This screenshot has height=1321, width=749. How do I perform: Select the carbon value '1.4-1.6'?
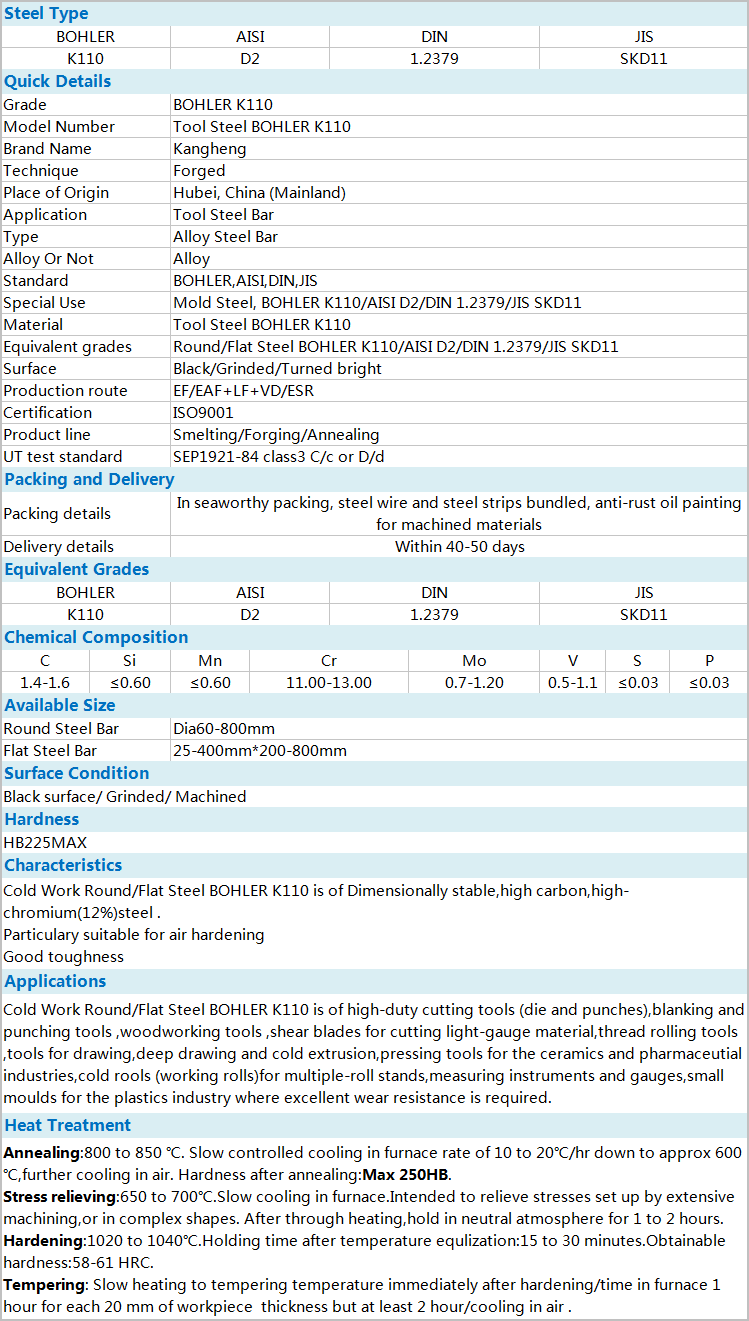45,682
